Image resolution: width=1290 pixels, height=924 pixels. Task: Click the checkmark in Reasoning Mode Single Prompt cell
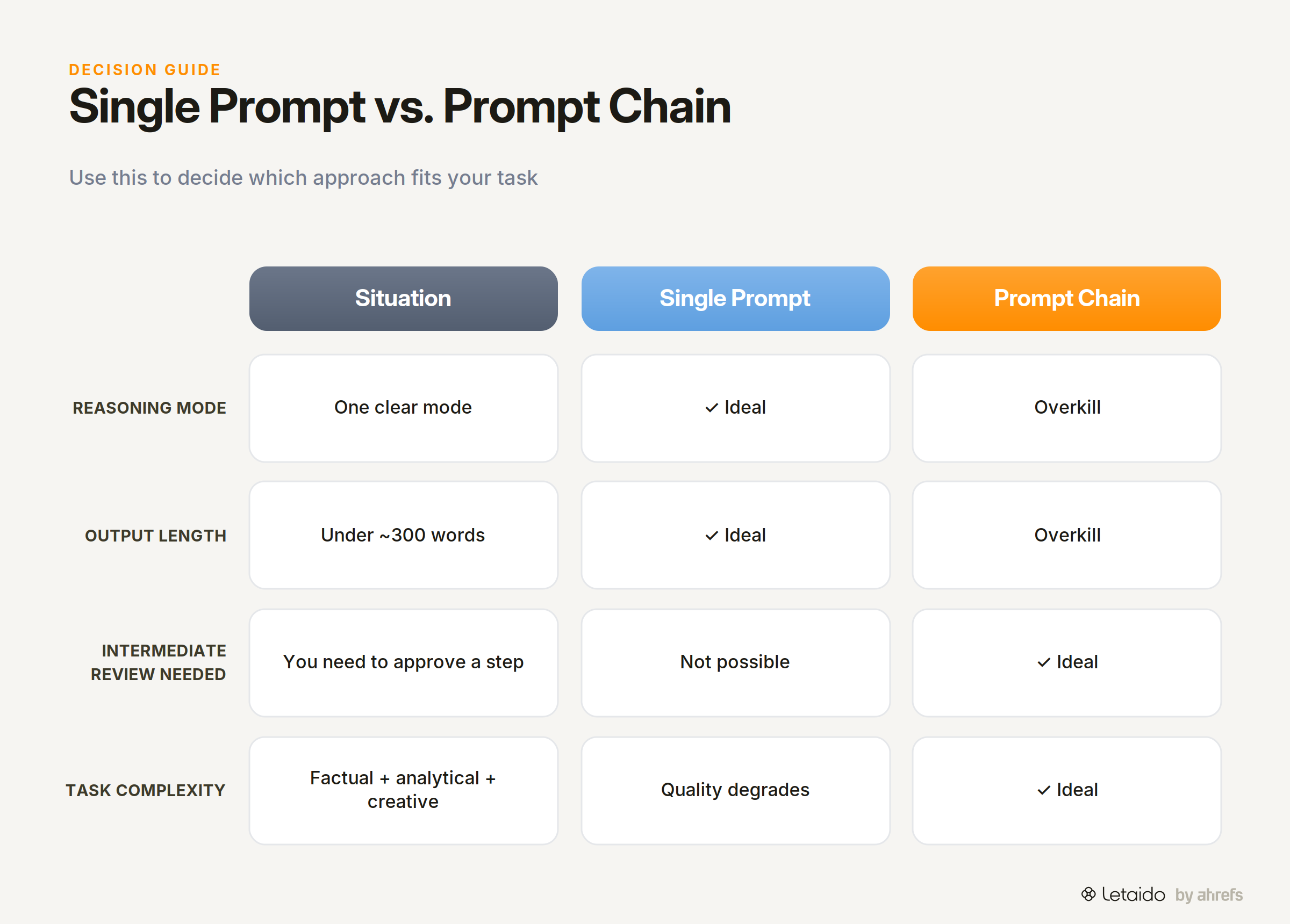coord(712,408)
